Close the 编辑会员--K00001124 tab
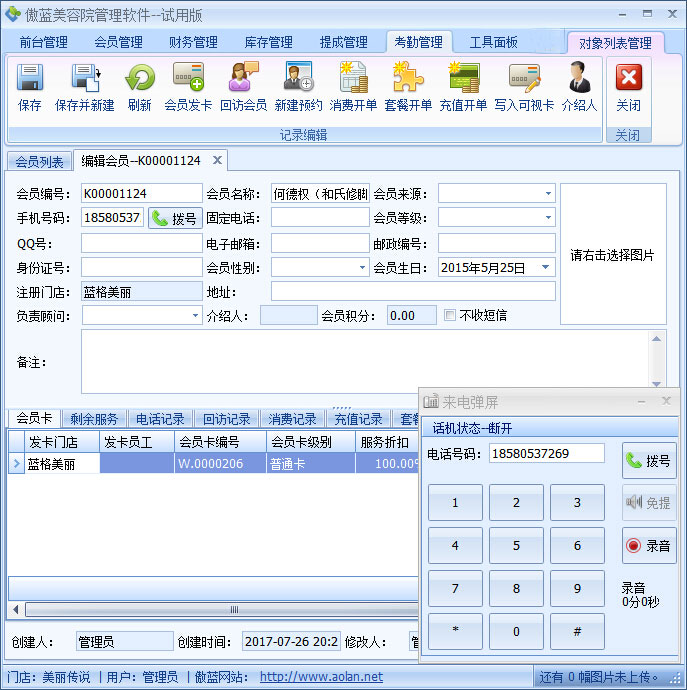The height and width of the screenshot is (690, 687). [217, 160]
